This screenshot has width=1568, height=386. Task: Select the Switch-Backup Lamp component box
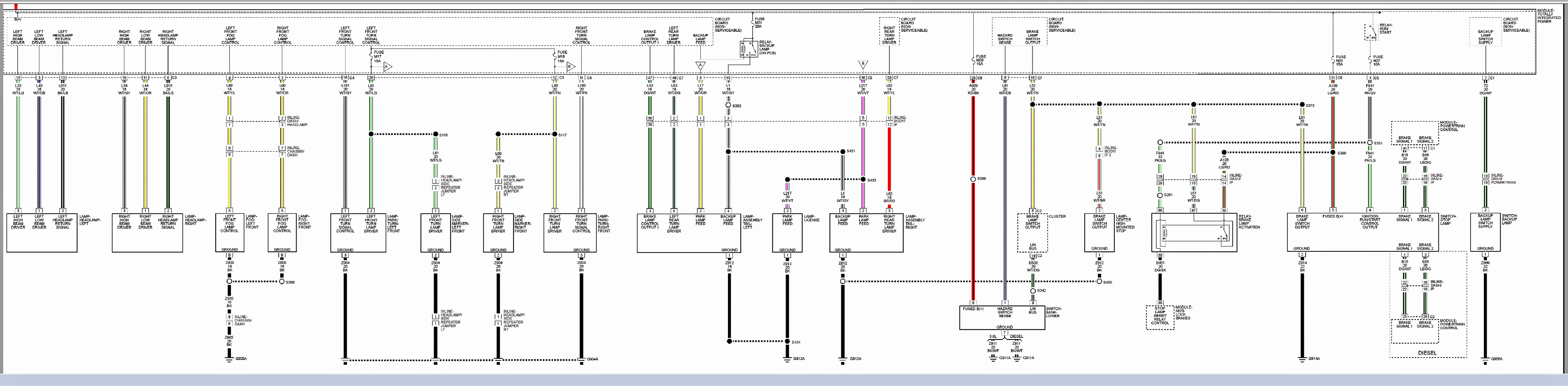[1485, 232]
